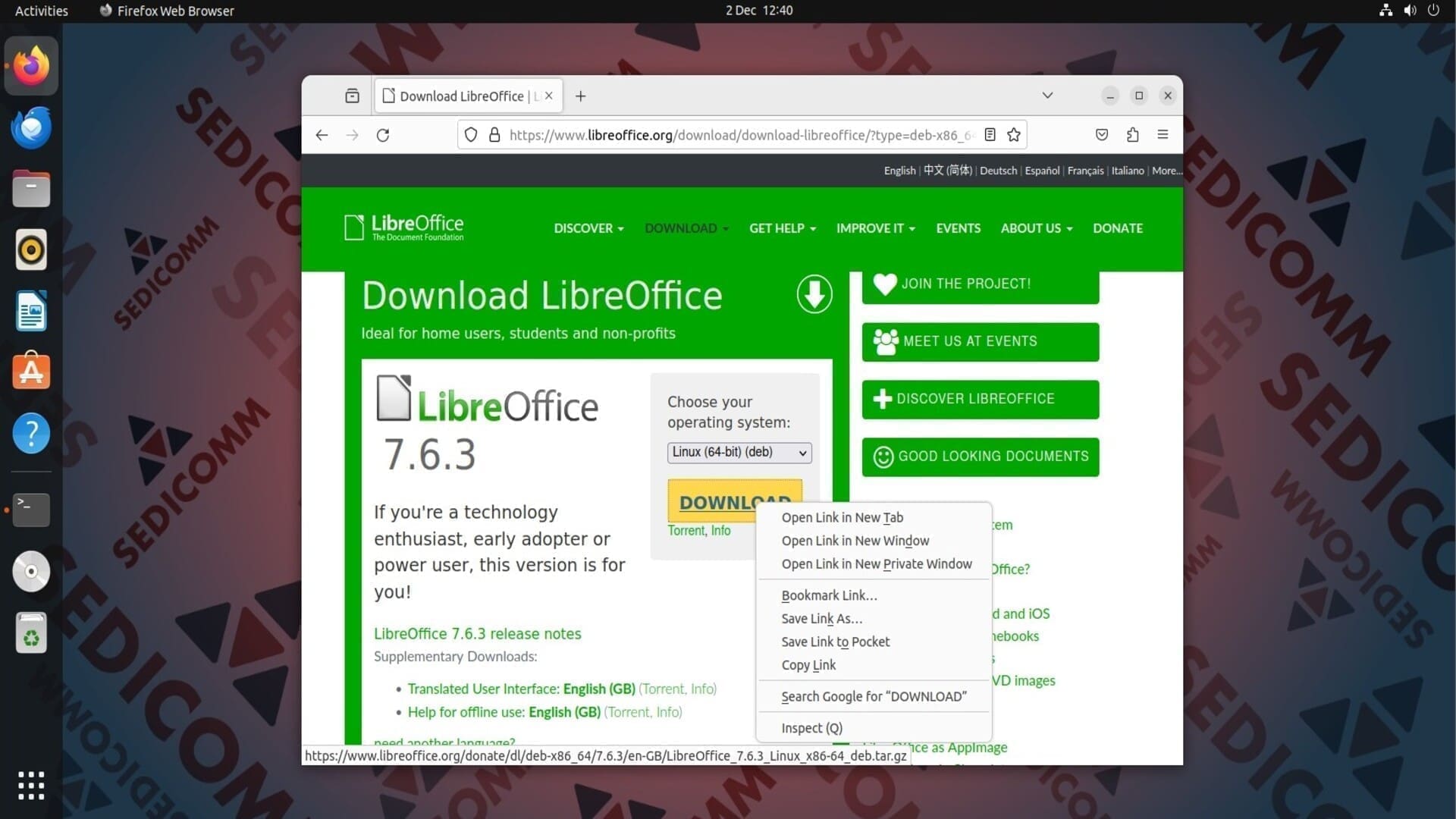Screen dimensions: 1456x819
Task: Switch site language to Deutsch
Action: (998, 171)
